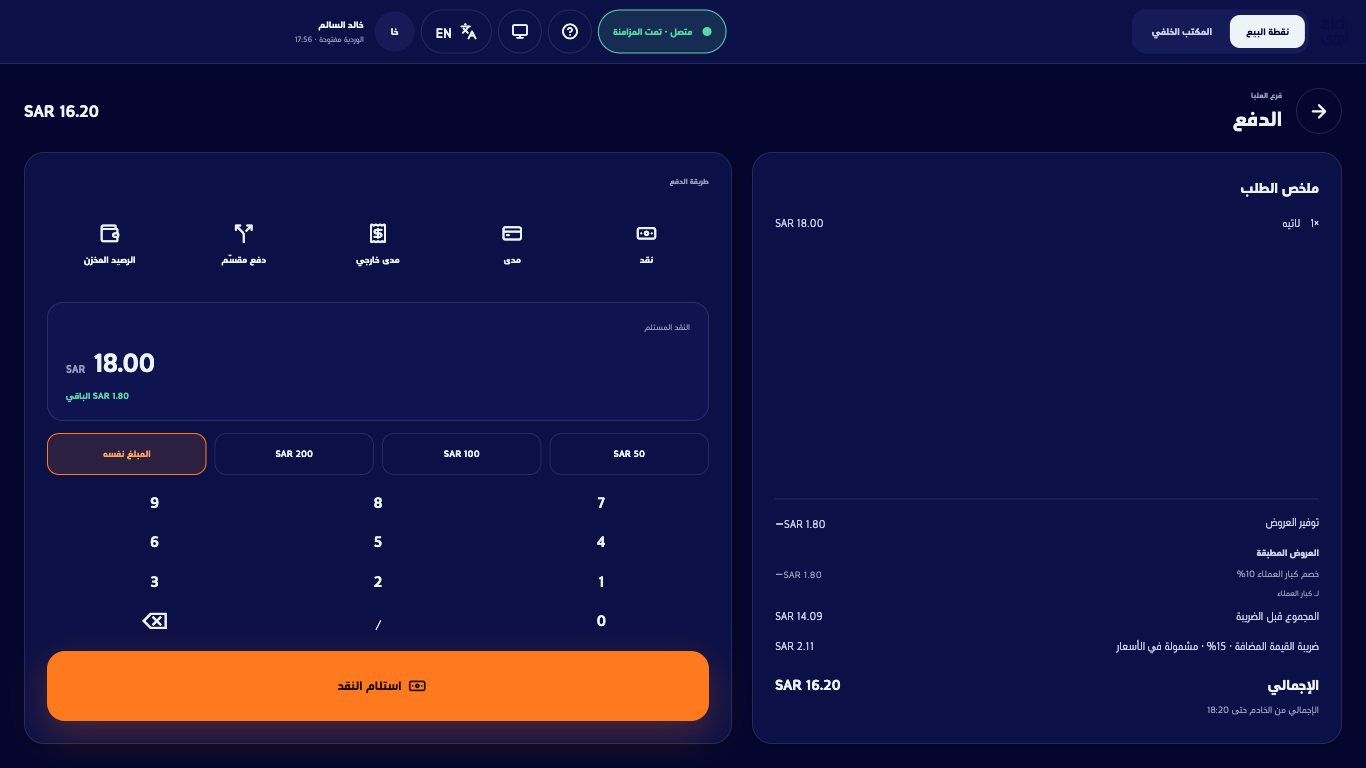Choose the split payment arrows icon
Viewport: 1366px width, 768px height.
click(243, 233)
